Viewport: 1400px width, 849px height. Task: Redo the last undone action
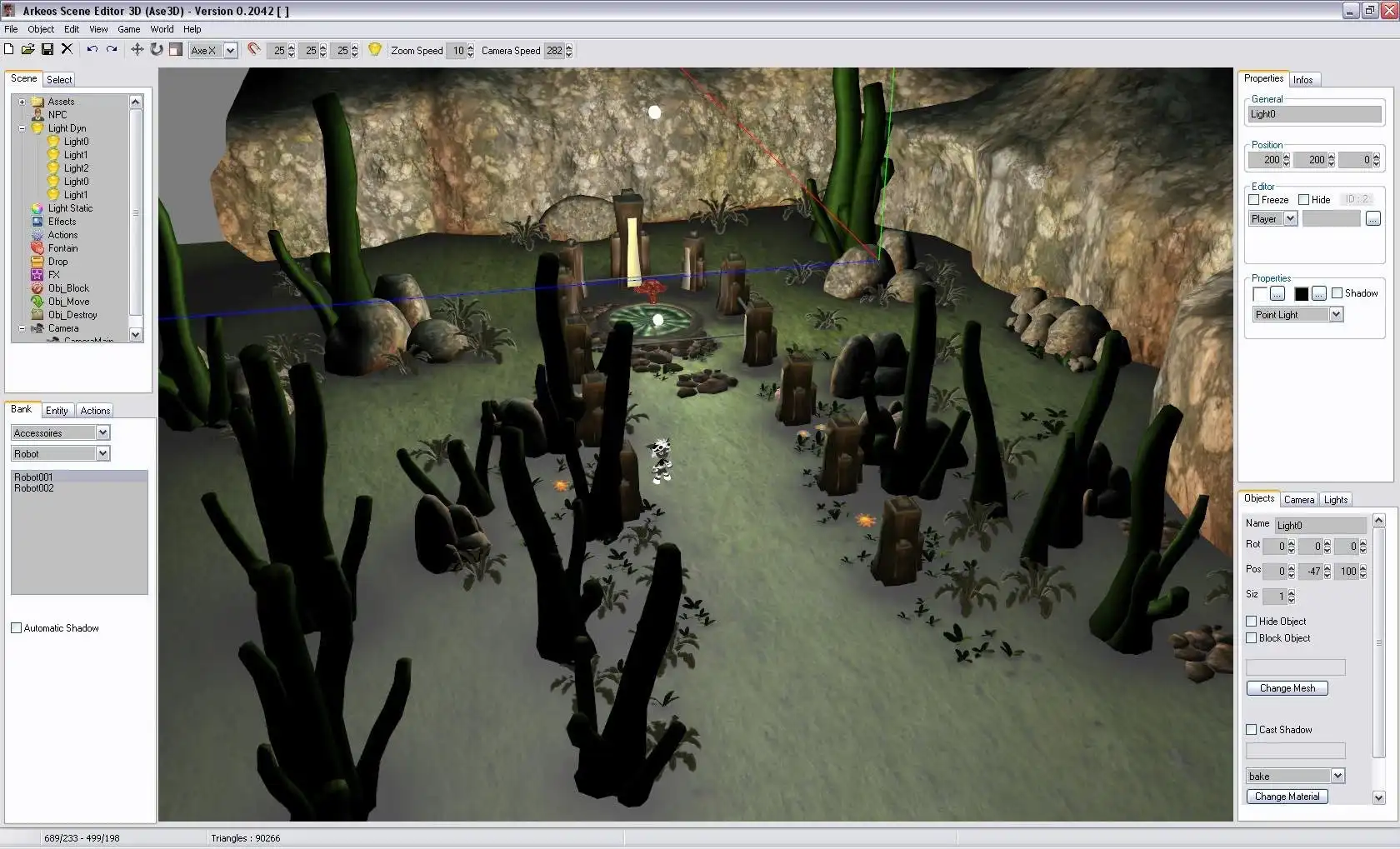(112, 50)
